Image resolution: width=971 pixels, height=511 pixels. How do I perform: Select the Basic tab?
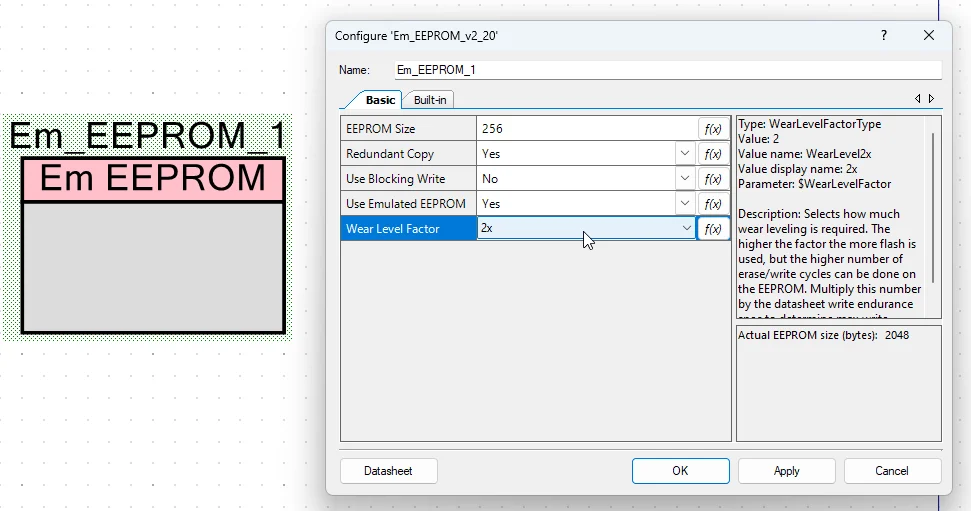tap(379, 100)
